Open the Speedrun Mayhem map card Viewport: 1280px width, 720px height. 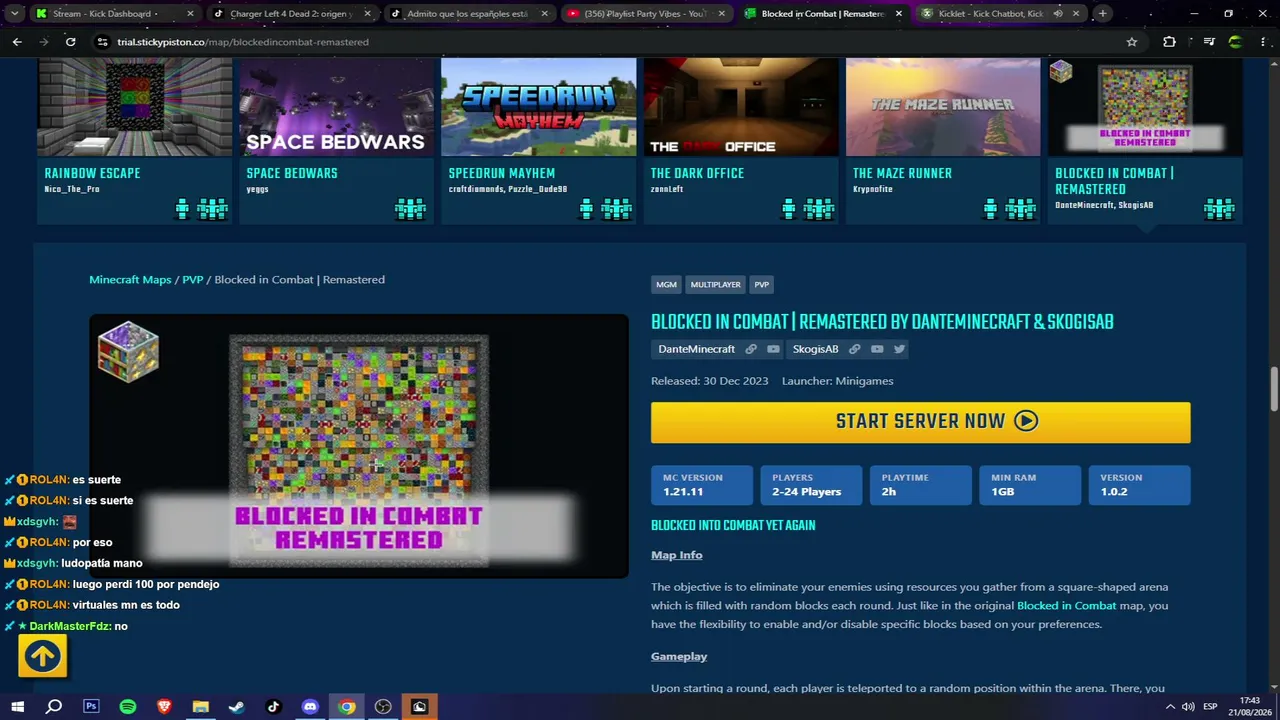pos(538,140)
